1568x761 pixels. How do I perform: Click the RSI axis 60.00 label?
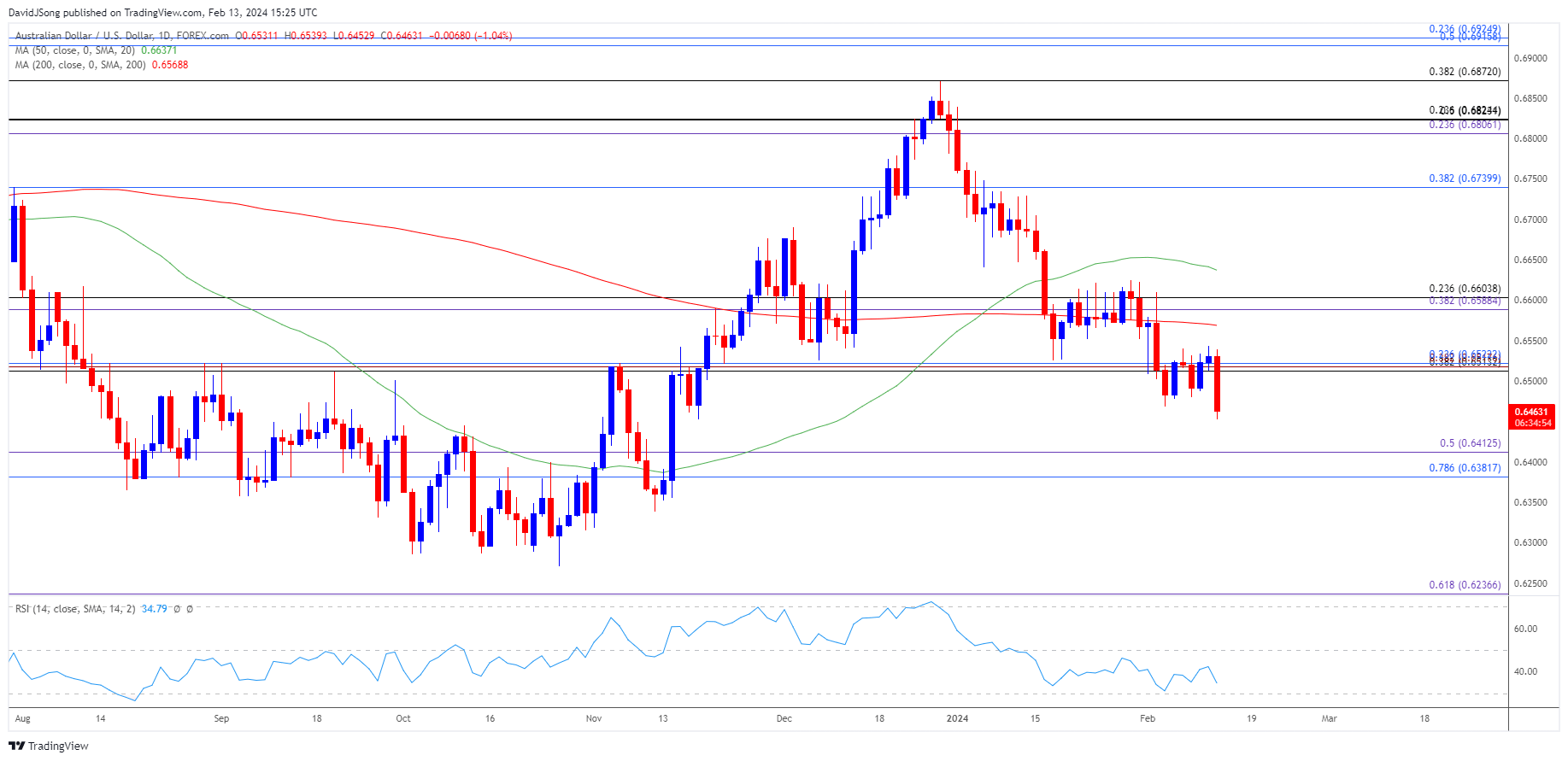pyautogui.click(x=1525, y=629)
